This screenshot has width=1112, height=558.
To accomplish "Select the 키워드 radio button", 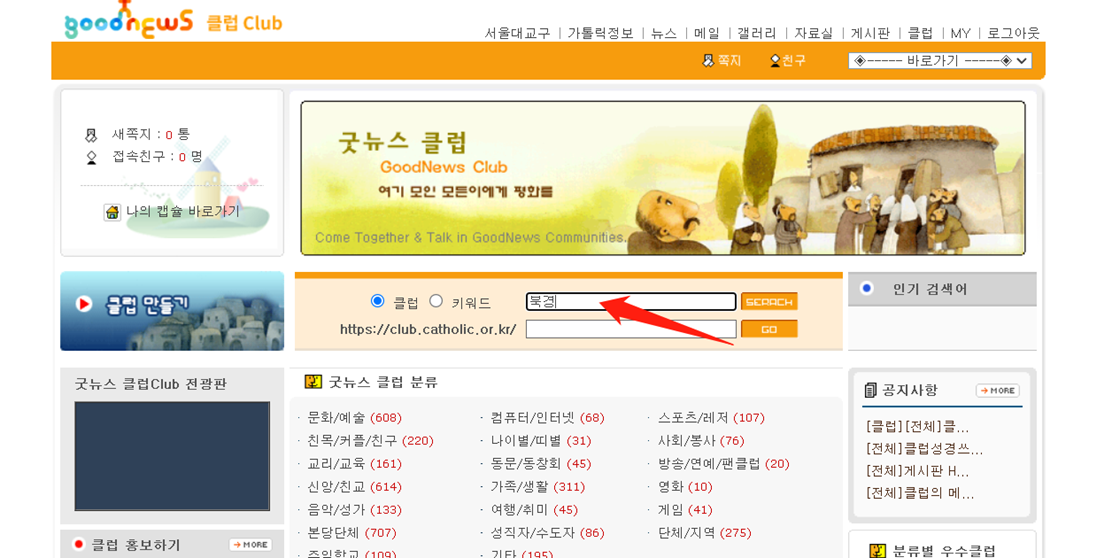I will pos(436,301).
